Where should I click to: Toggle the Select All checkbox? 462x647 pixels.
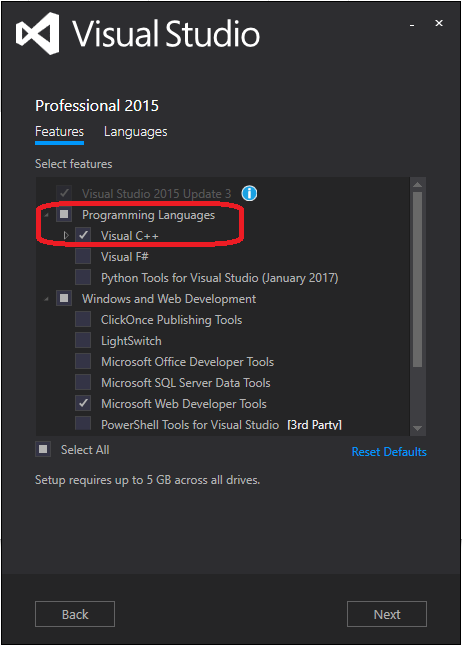(43, 449)
